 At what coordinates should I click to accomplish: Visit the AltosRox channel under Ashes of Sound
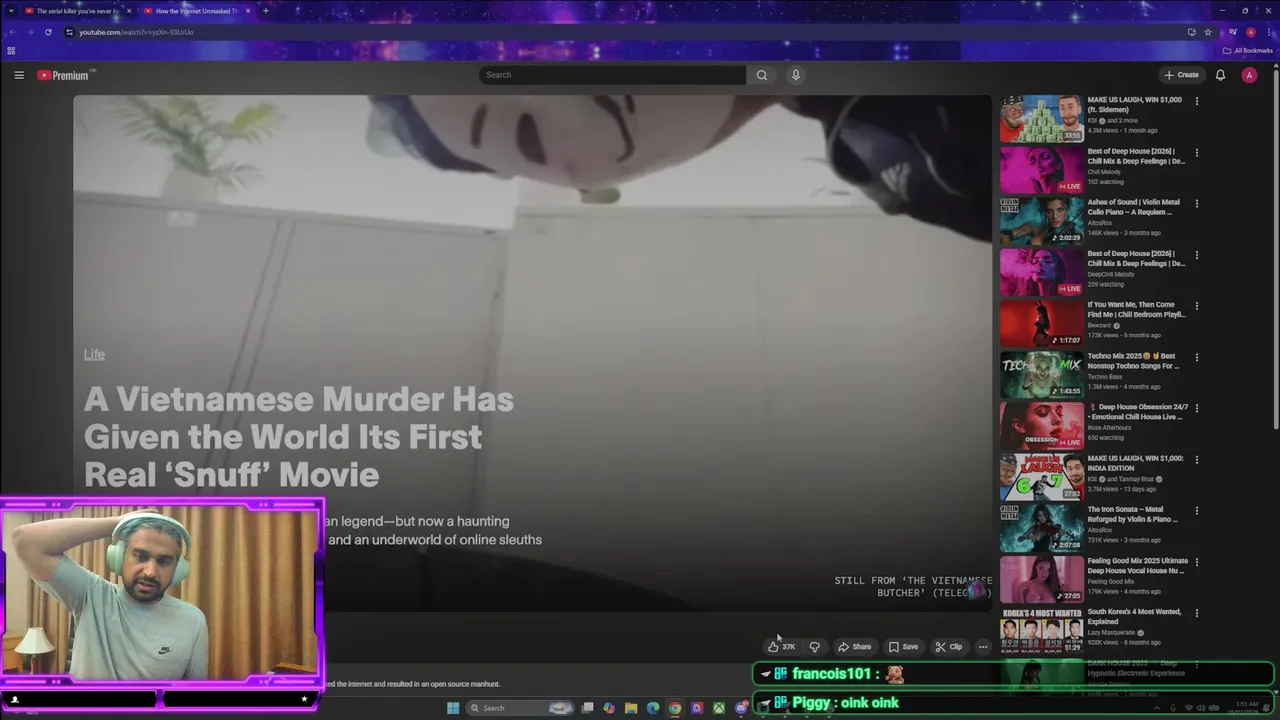(1100, 222)
